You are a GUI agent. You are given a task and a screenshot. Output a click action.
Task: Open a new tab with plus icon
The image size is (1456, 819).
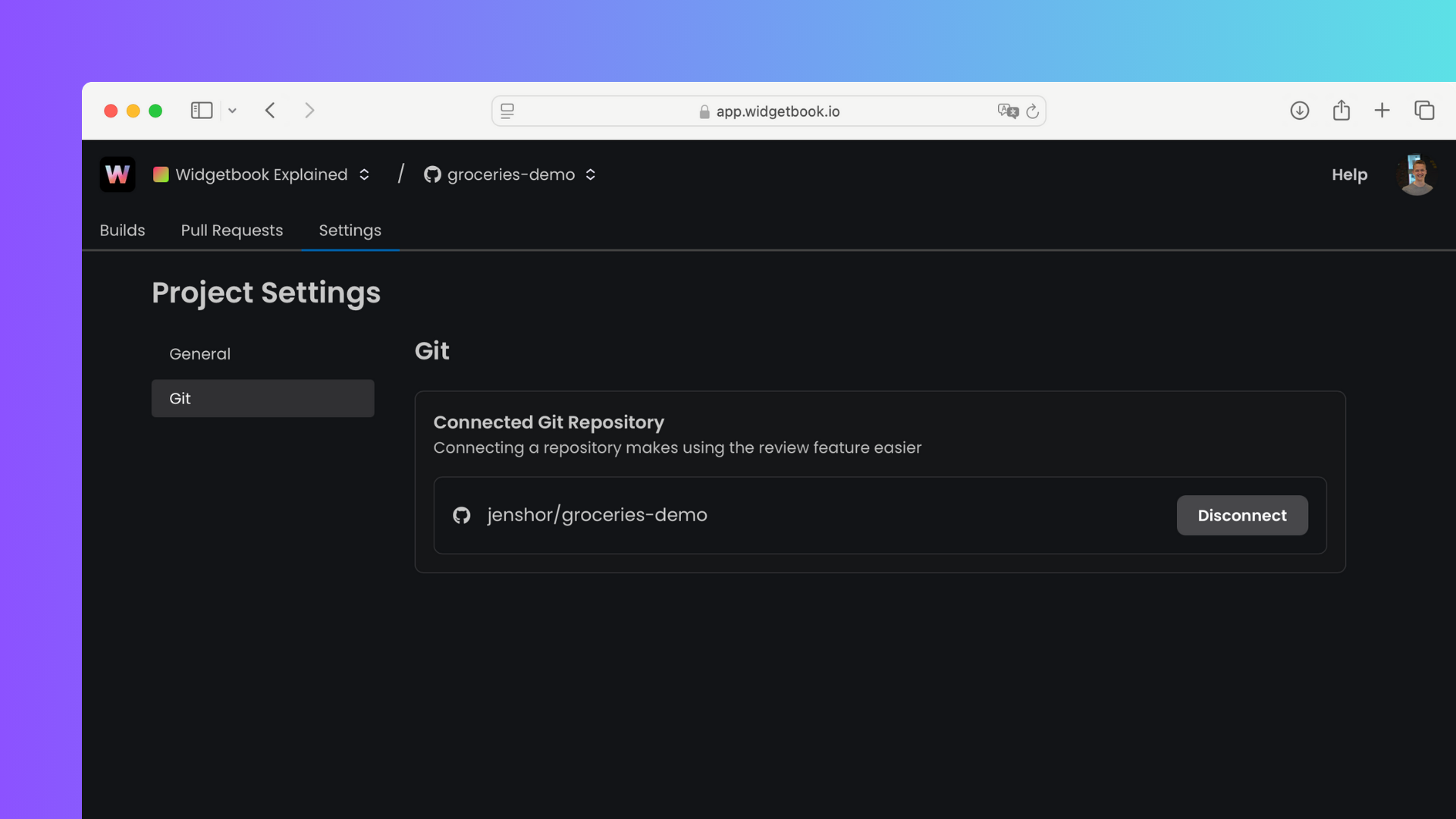coord(1382,111)
